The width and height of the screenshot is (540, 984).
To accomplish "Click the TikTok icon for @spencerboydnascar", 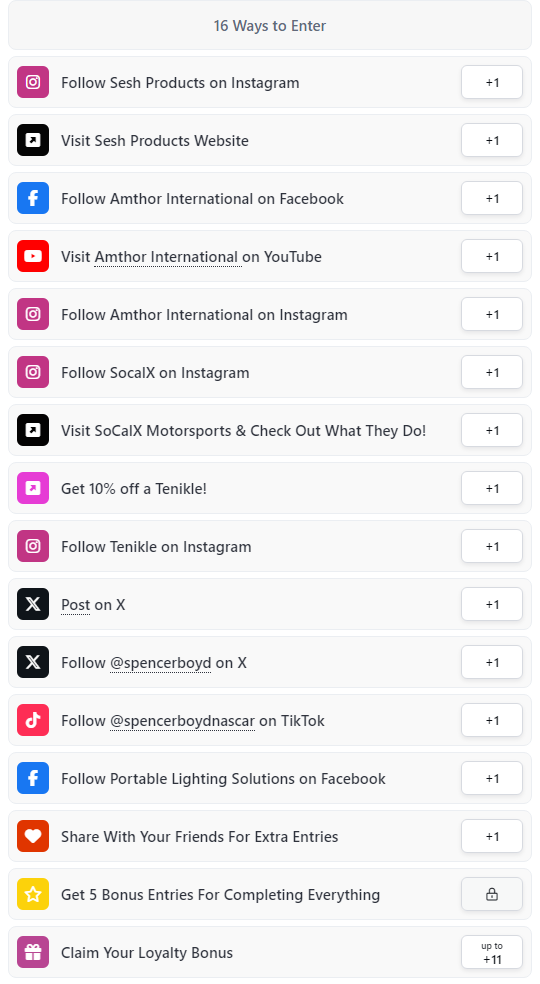I will pyautogui.click(x=33, y=720).
